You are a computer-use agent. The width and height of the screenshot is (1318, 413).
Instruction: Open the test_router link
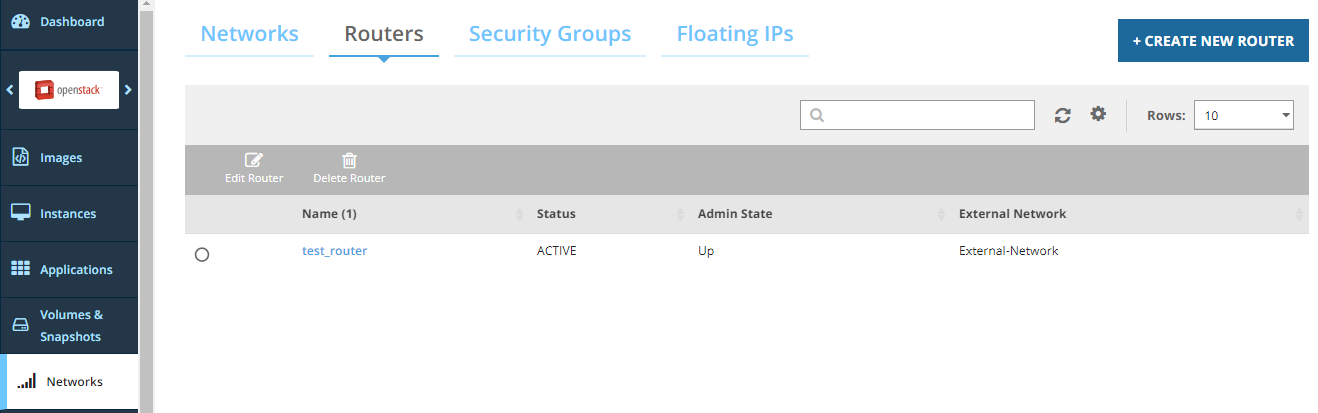pyautogui.click(x=334, y=251)
